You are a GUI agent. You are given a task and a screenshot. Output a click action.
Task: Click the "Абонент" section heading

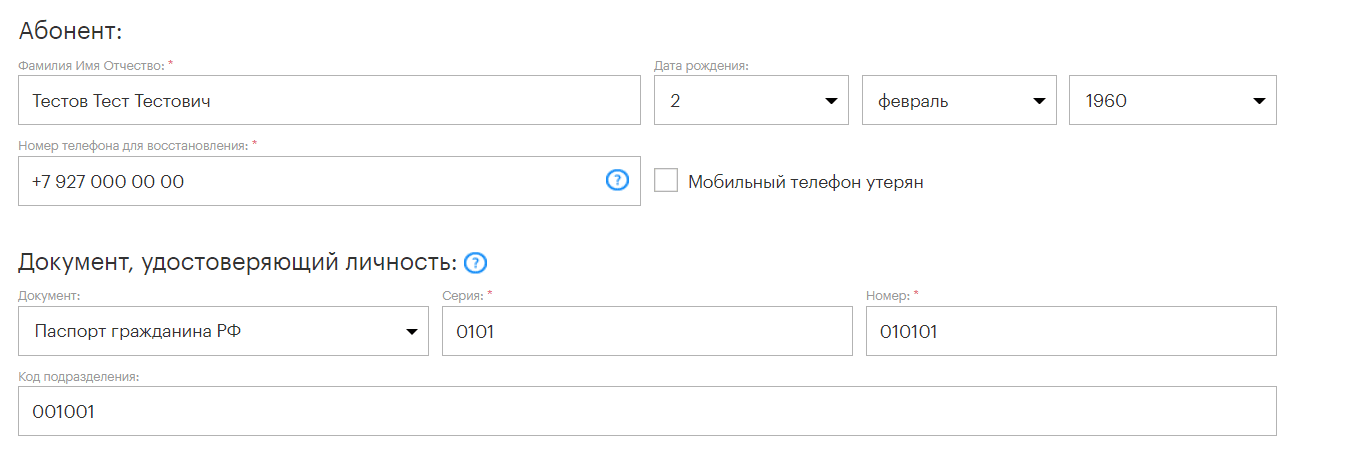(x=70, y=31)
